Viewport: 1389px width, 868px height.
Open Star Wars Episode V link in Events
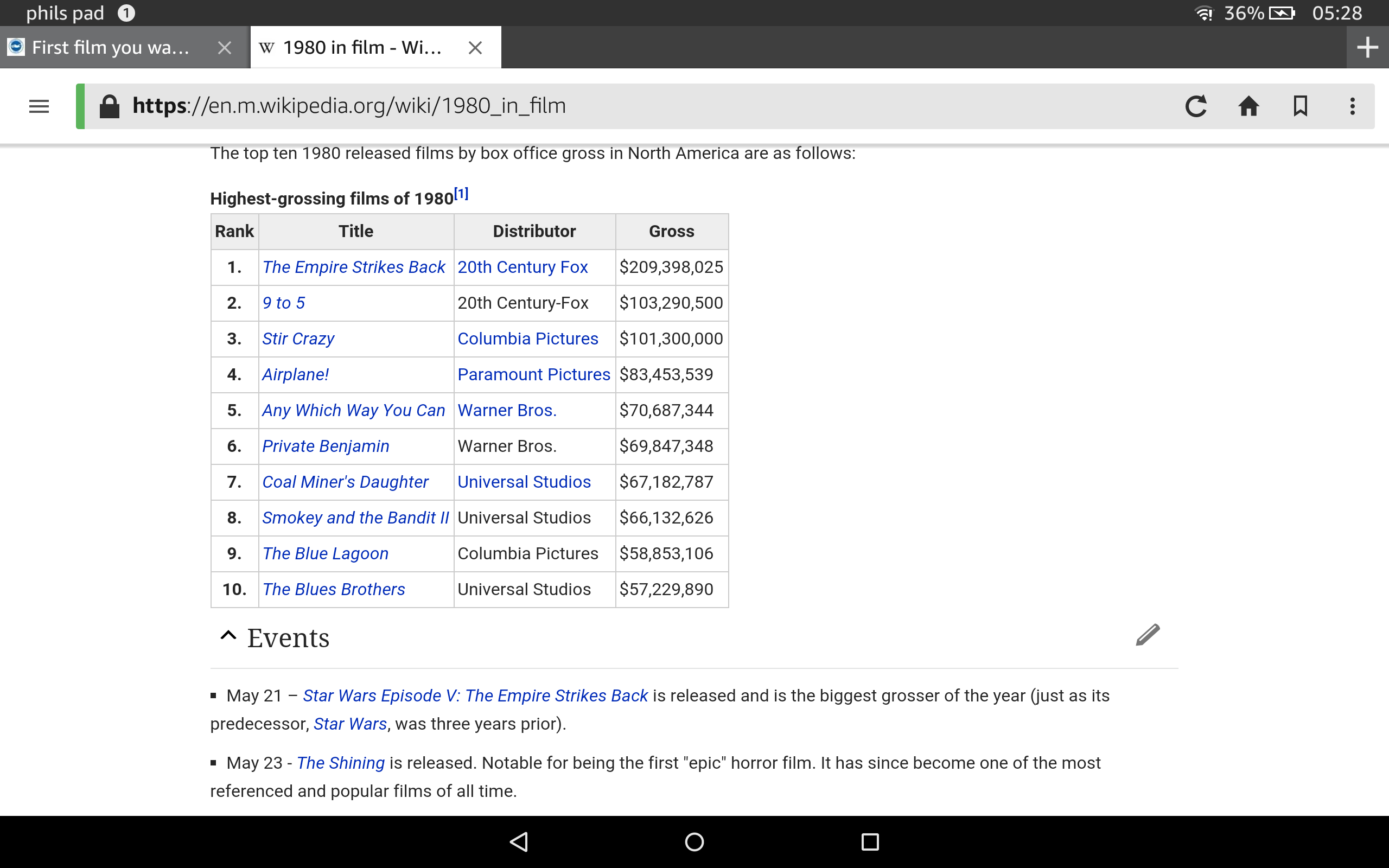pos(475,695)
